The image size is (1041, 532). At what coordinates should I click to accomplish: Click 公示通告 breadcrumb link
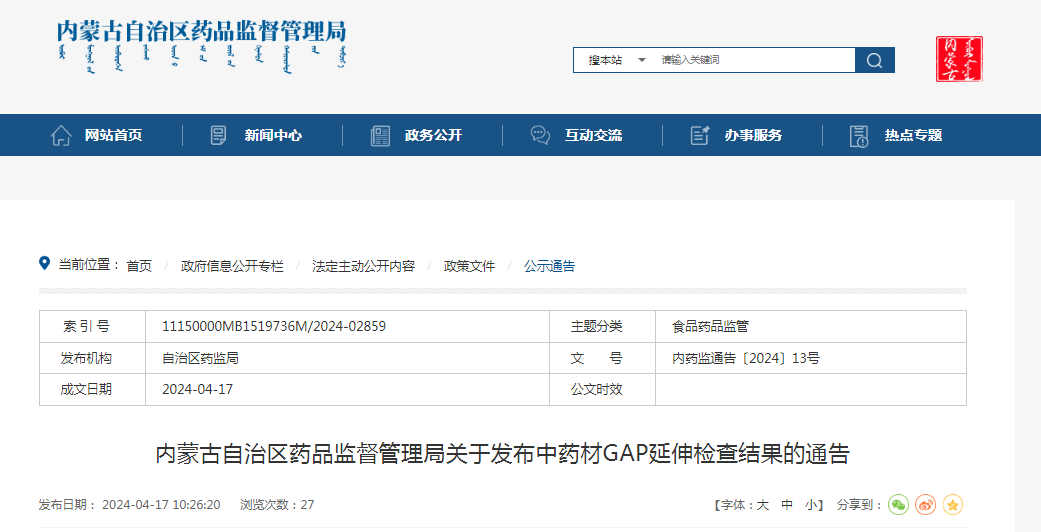[549, 266]
